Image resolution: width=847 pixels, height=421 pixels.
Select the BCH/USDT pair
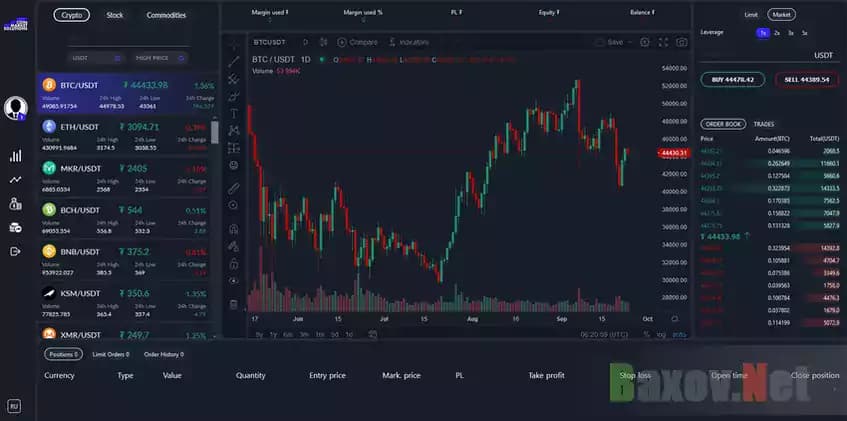click(125, 218)
